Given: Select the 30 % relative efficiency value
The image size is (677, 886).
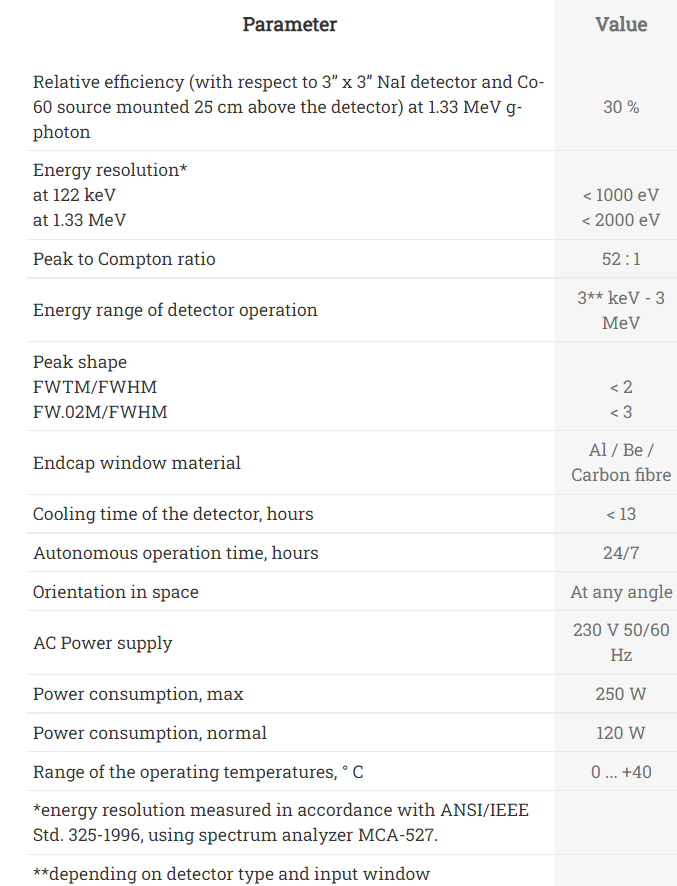Looking at the screenshot, I should click(x=621, y=107).
